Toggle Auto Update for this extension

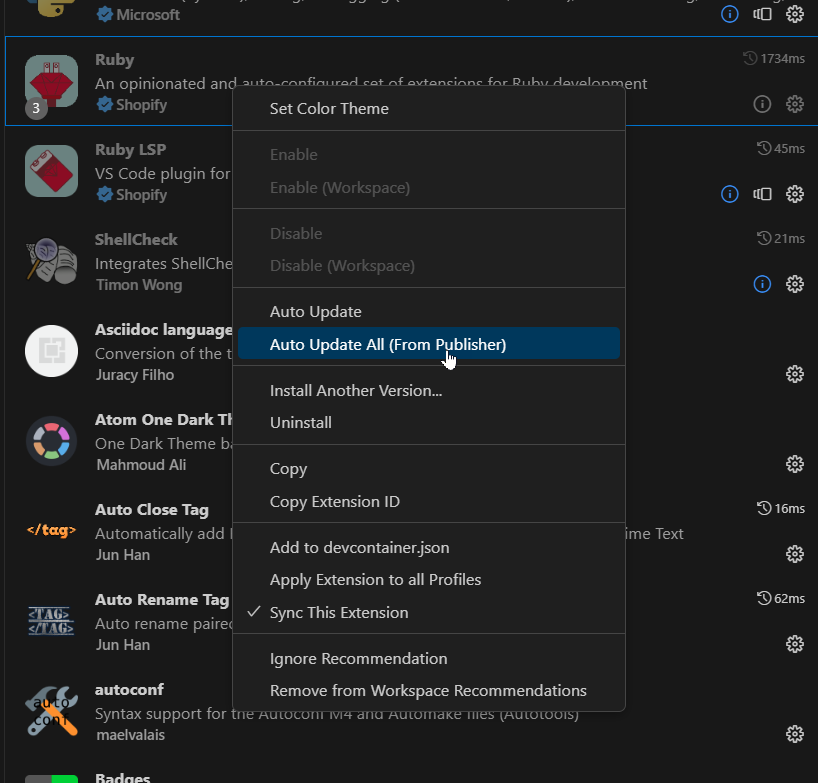(315, 312)
